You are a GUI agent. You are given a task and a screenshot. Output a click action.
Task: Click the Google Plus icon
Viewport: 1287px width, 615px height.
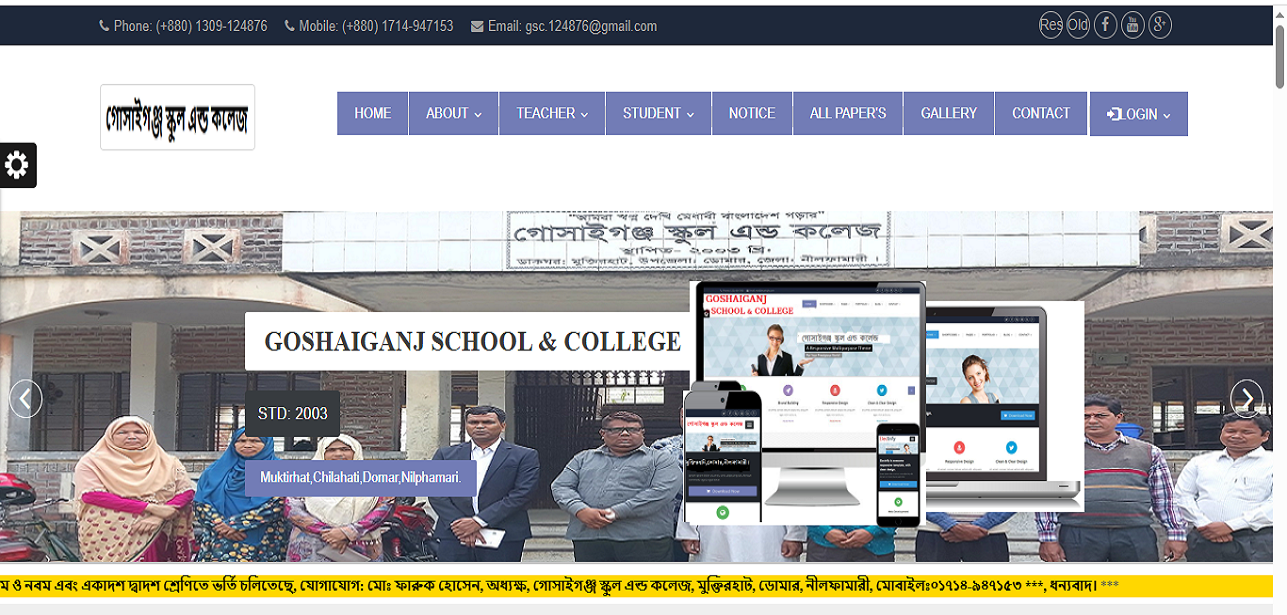tap(1159, 25)
